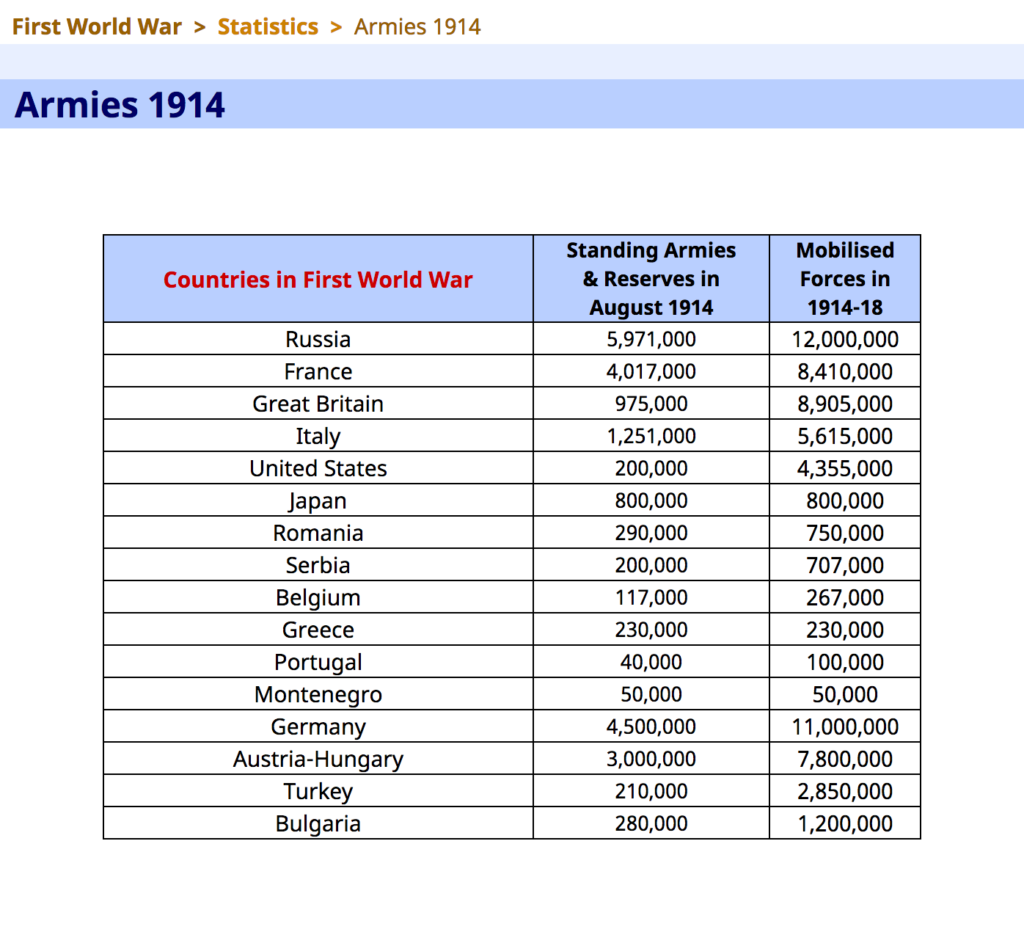
Task: Select the Serbia country cell
Action: 318,565
